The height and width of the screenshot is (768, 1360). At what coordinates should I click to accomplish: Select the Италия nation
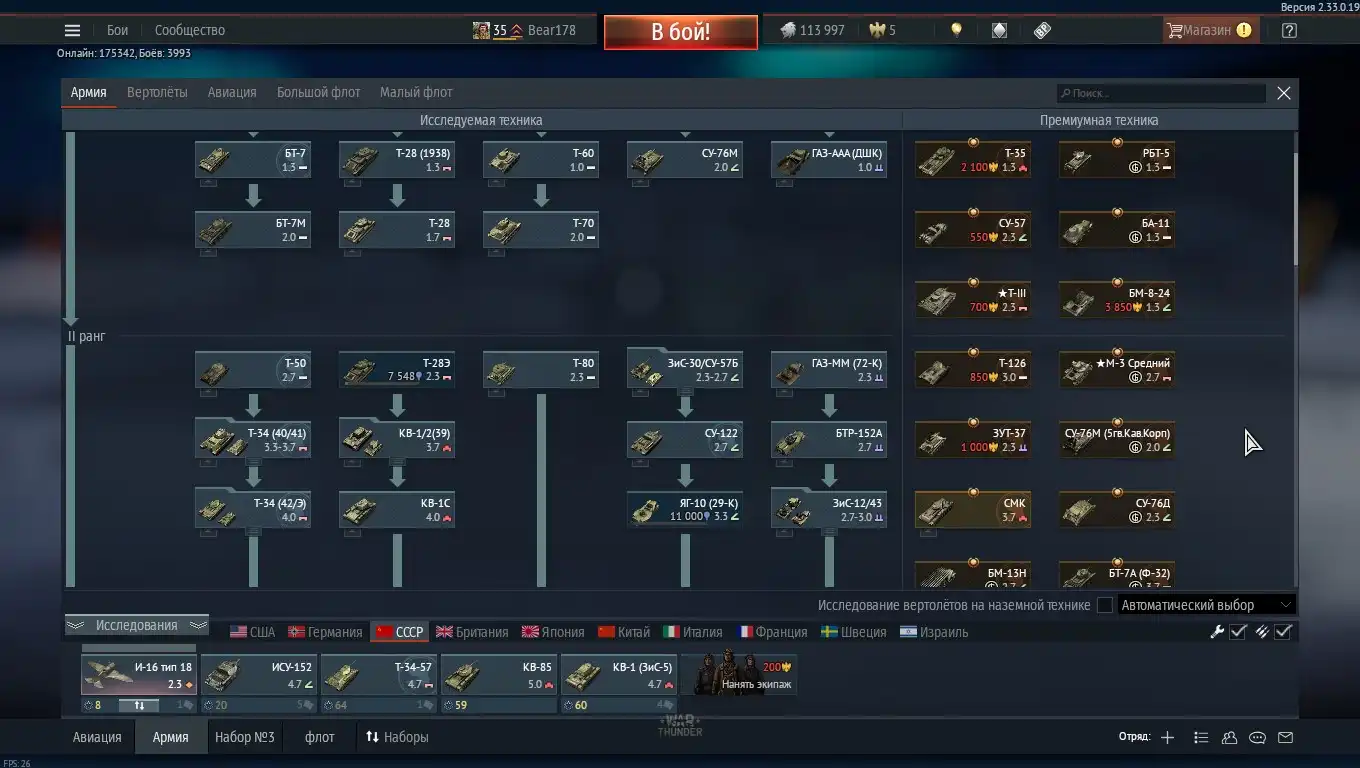pyautogui.click(x=693, y=632)
